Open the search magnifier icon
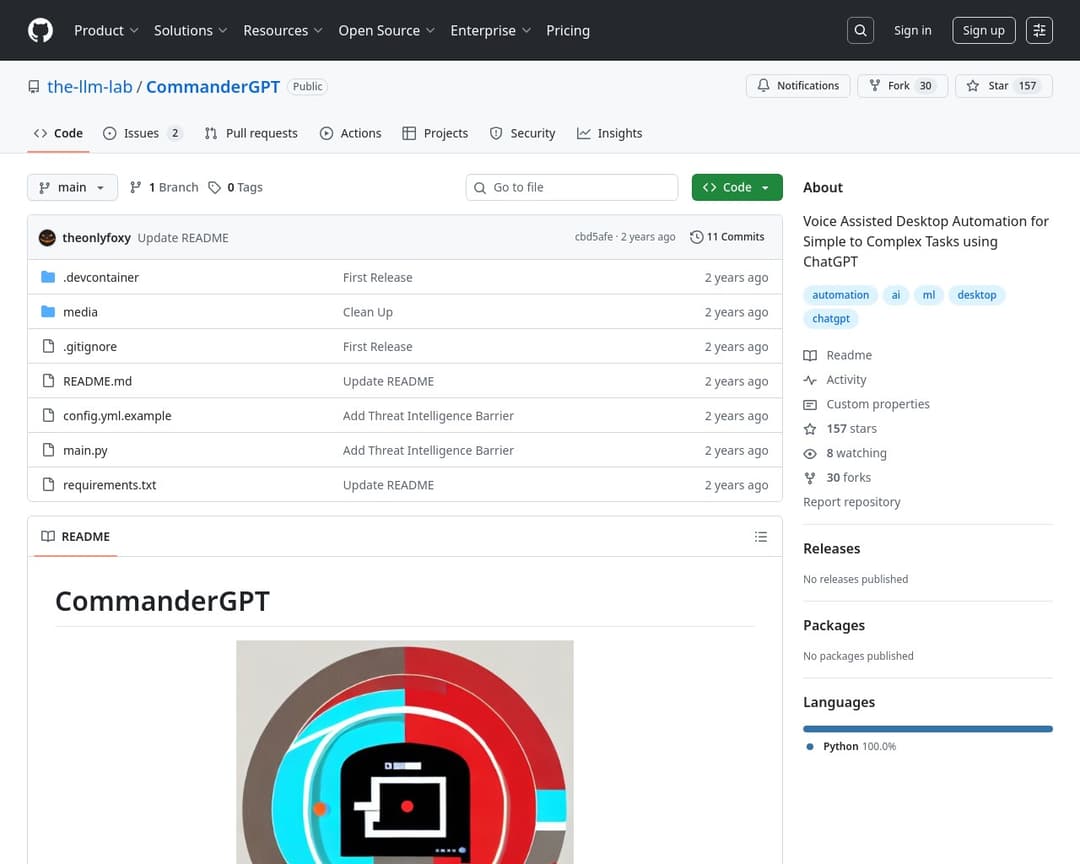The height and width of the screenshot is (864, 1080). click(860, 31)
